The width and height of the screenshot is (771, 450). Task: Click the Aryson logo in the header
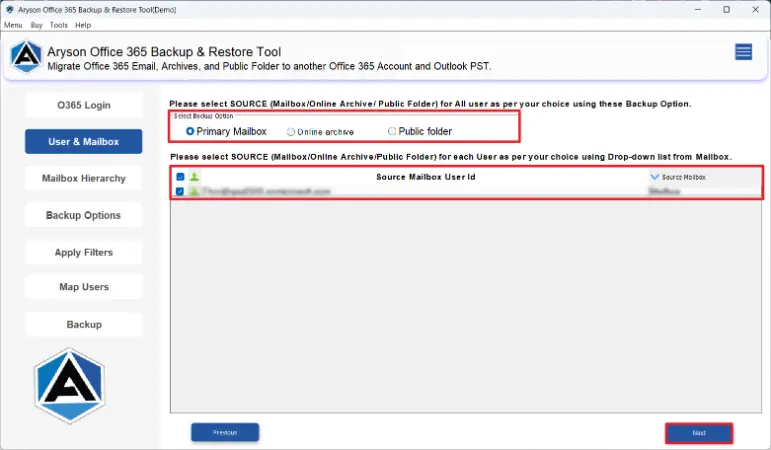click(x=25, y=57)
